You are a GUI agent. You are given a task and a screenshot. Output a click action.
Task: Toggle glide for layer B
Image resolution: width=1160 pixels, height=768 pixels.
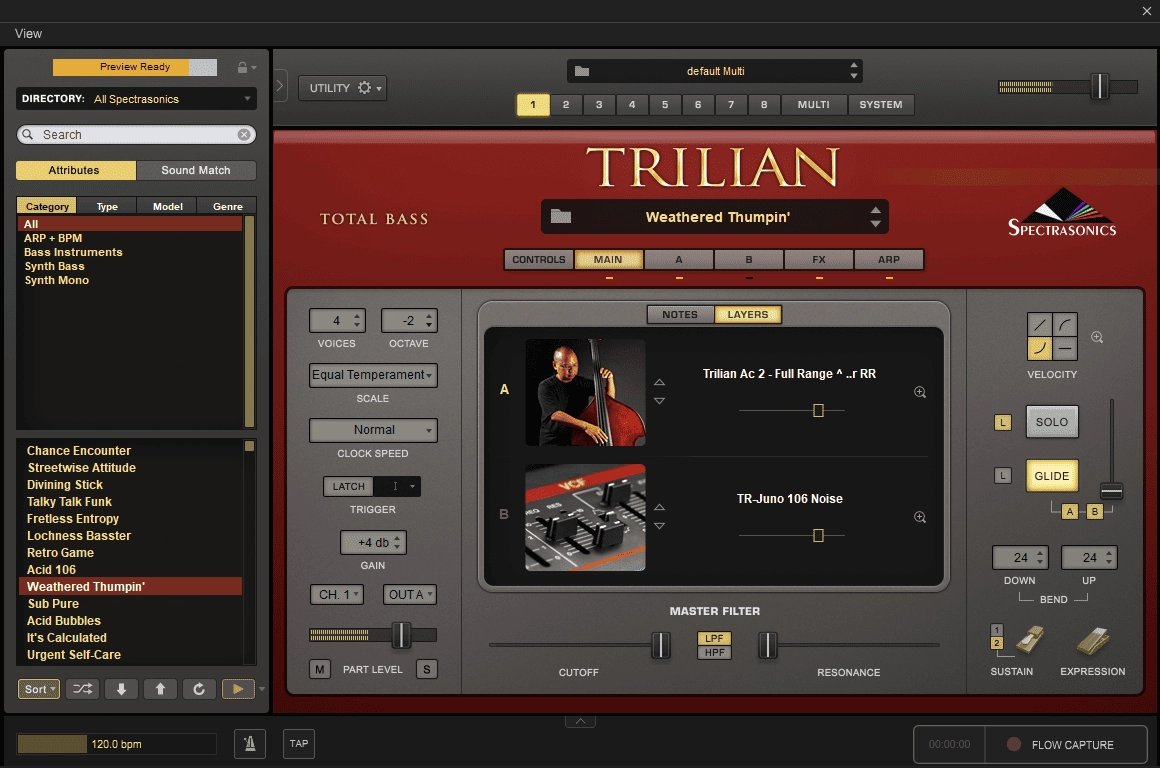click(1095, 511)
